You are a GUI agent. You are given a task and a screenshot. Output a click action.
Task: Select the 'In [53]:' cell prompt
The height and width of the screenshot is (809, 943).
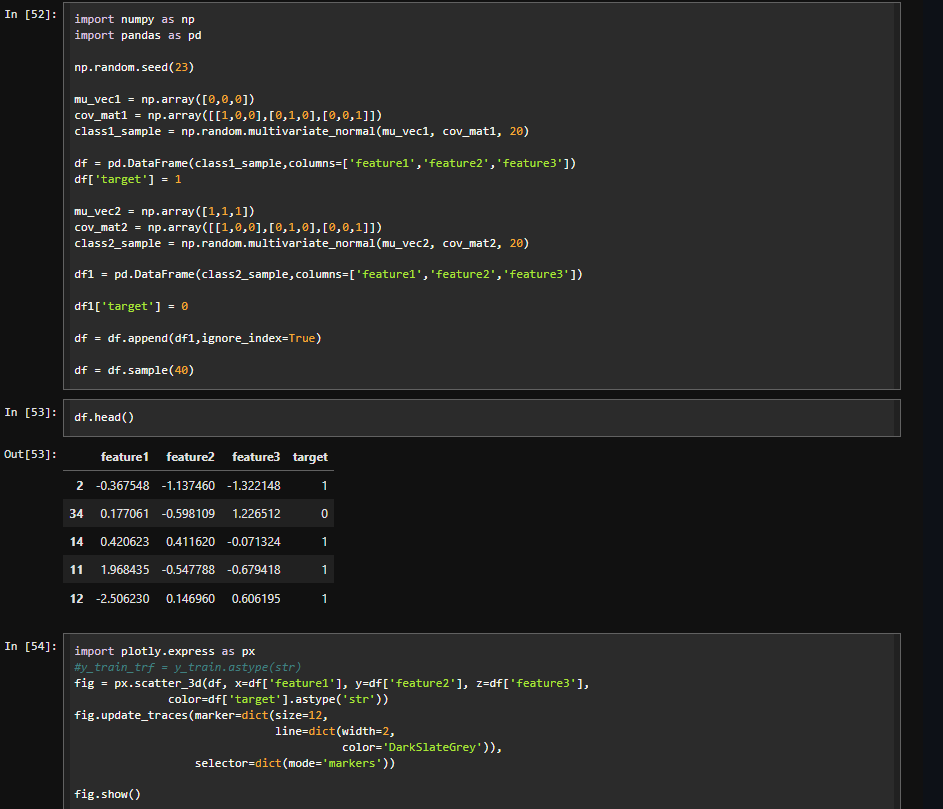(x=30, y=413)
